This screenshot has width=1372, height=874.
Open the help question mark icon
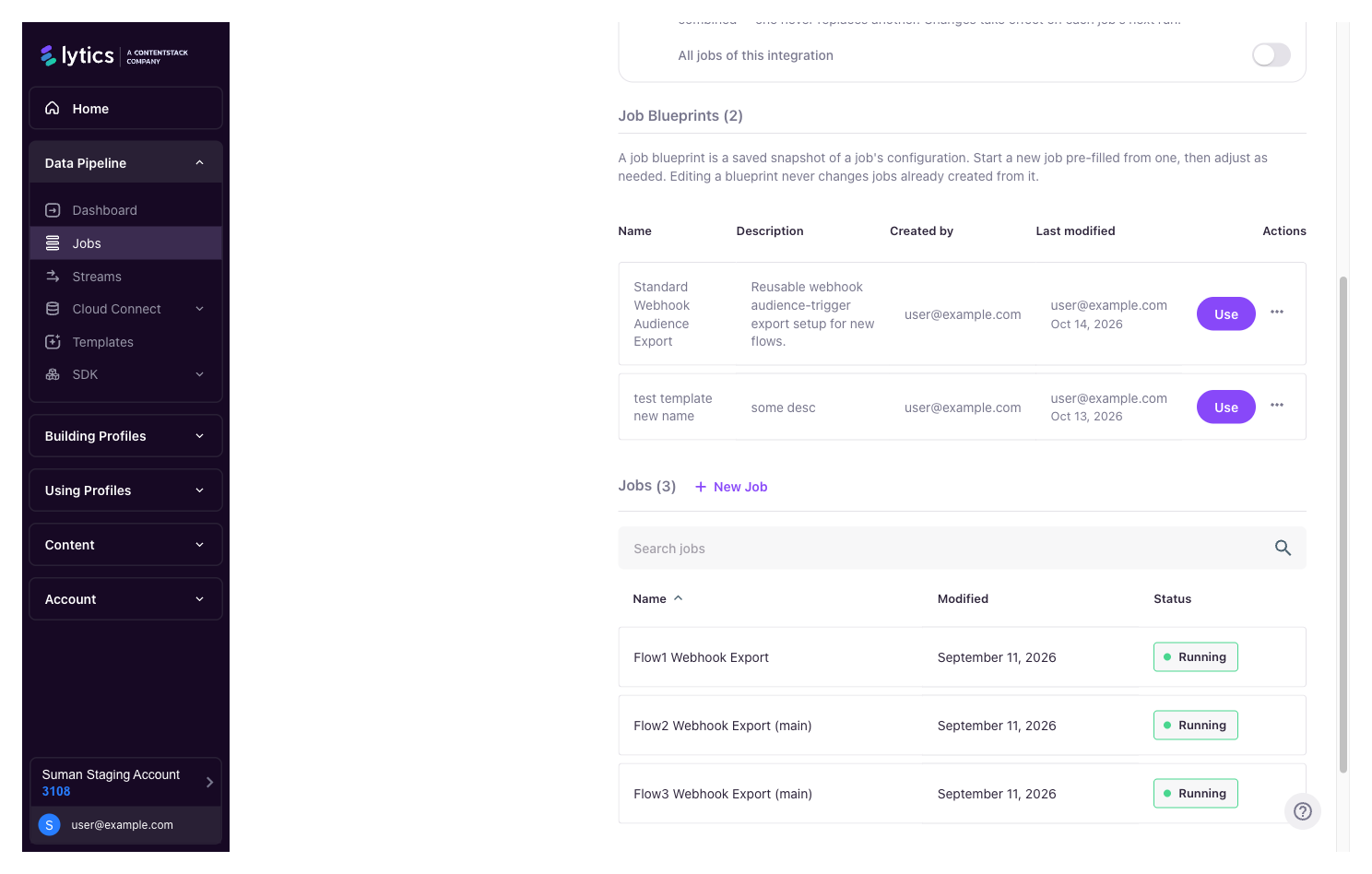1303,811
